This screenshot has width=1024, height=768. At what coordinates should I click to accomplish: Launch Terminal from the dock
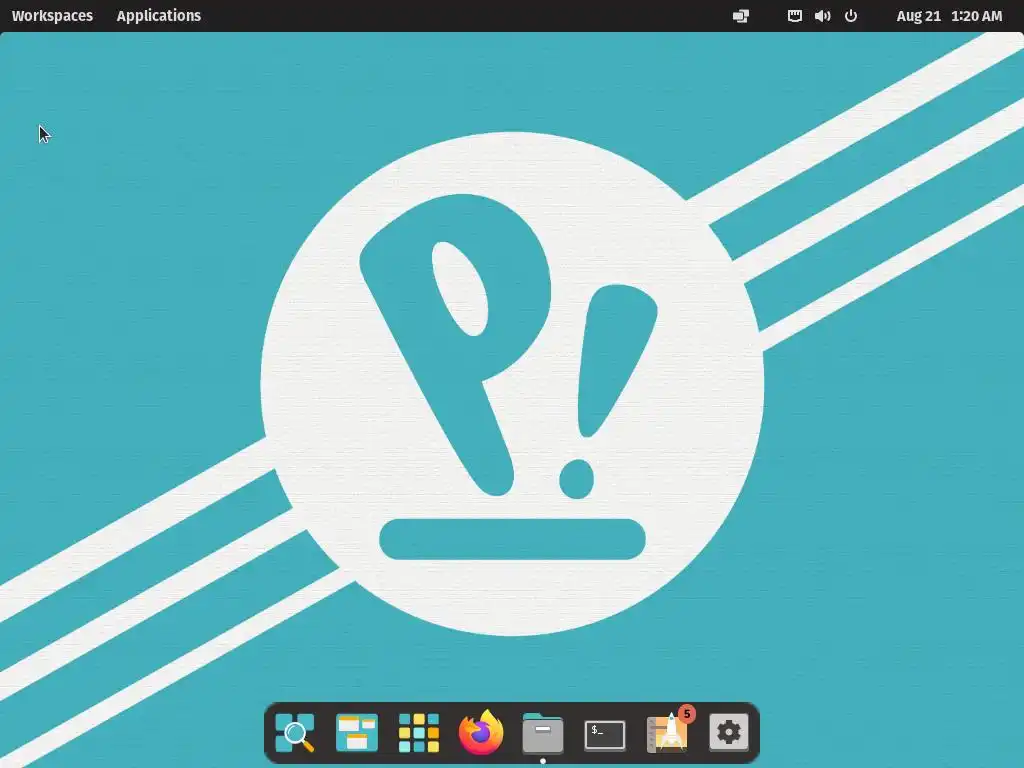[605, 735]
